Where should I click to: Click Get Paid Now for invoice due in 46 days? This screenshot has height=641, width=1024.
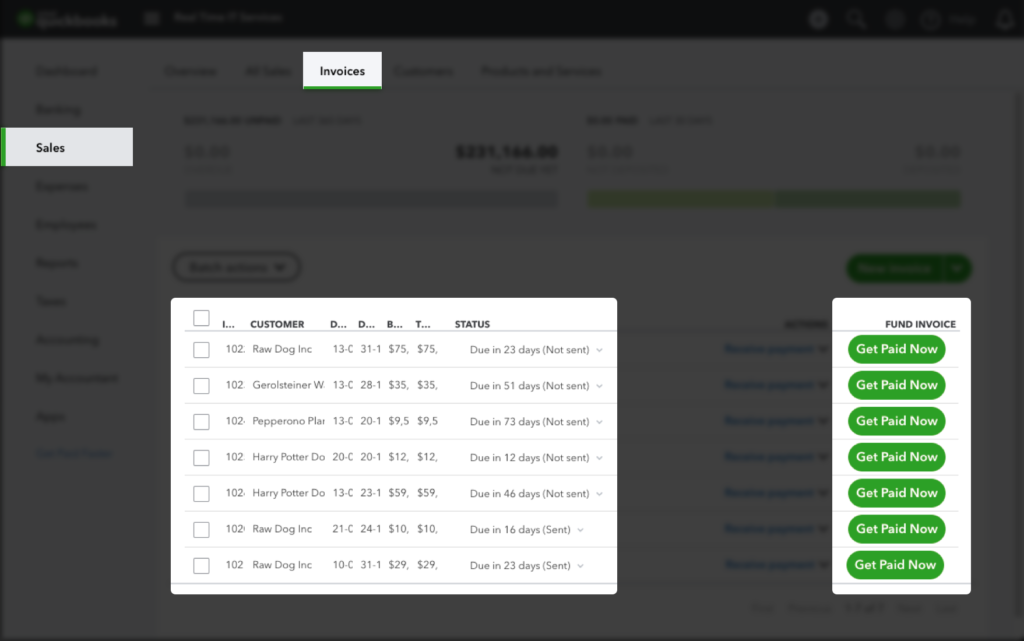pyautogui.click(x=897, y=493)
